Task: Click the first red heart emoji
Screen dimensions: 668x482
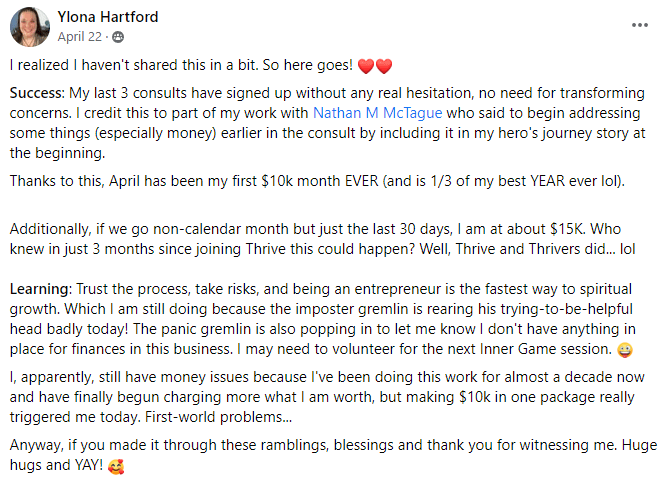Action: pos(365,66)
